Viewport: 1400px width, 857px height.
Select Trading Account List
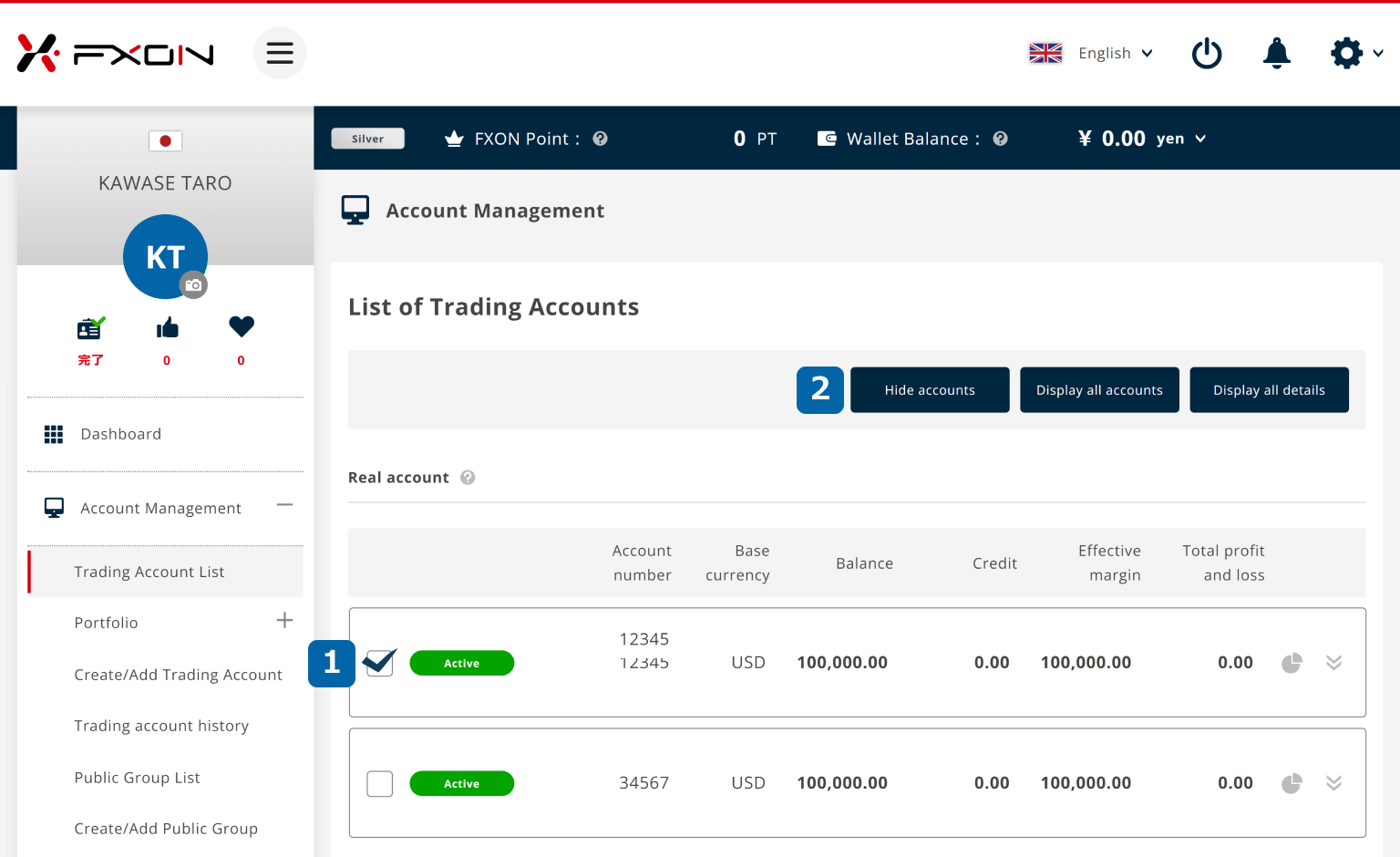pos(165,572)
